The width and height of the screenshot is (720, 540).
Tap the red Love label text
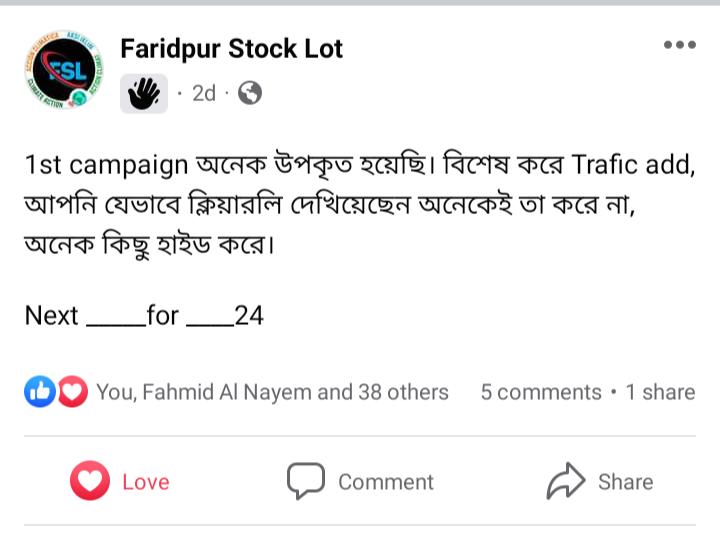coord(146,482)
